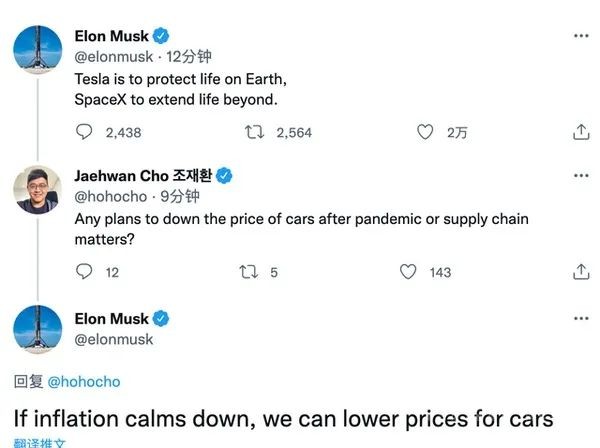Share Jaehwan Cho's tweet
Image resolution: width=600 pixels, height=448 pixels.
click(581, 271)
